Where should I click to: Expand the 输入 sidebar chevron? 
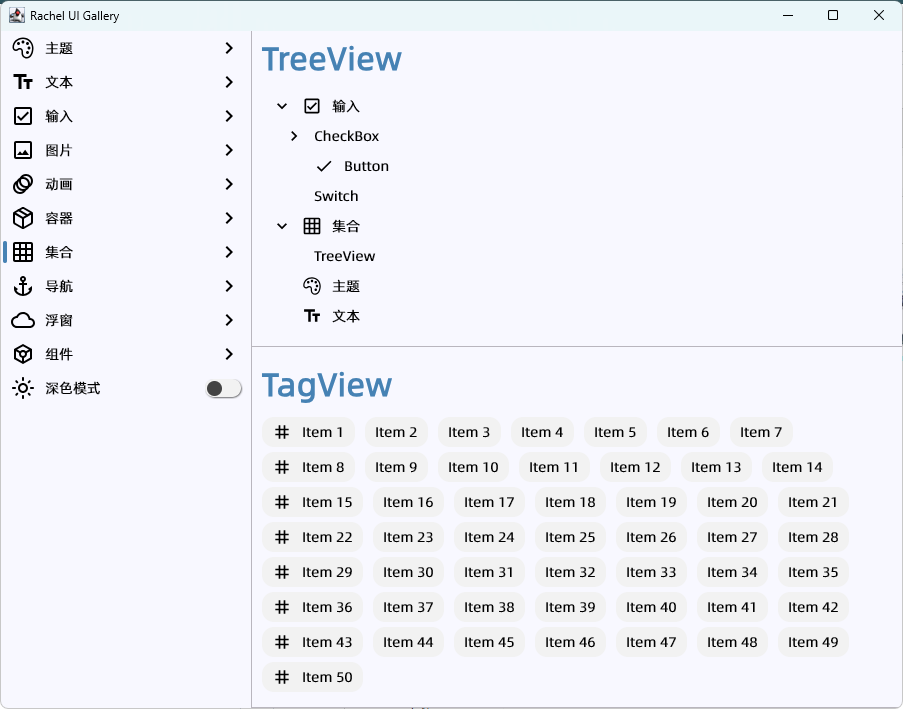click(x=229, y=116)
